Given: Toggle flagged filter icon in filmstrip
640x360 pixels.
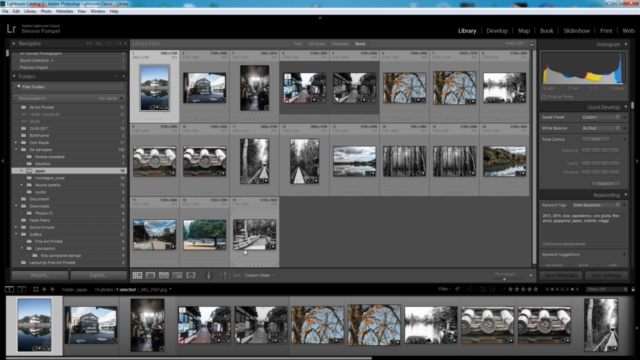Looking at the screenshot, I should [457, 289].
